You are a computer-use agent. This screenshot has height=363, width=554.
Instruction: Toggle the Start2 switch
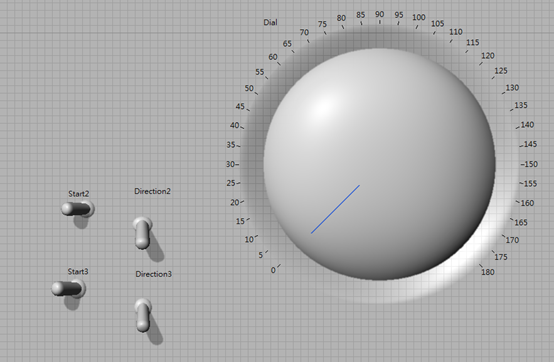pos(78,209)
